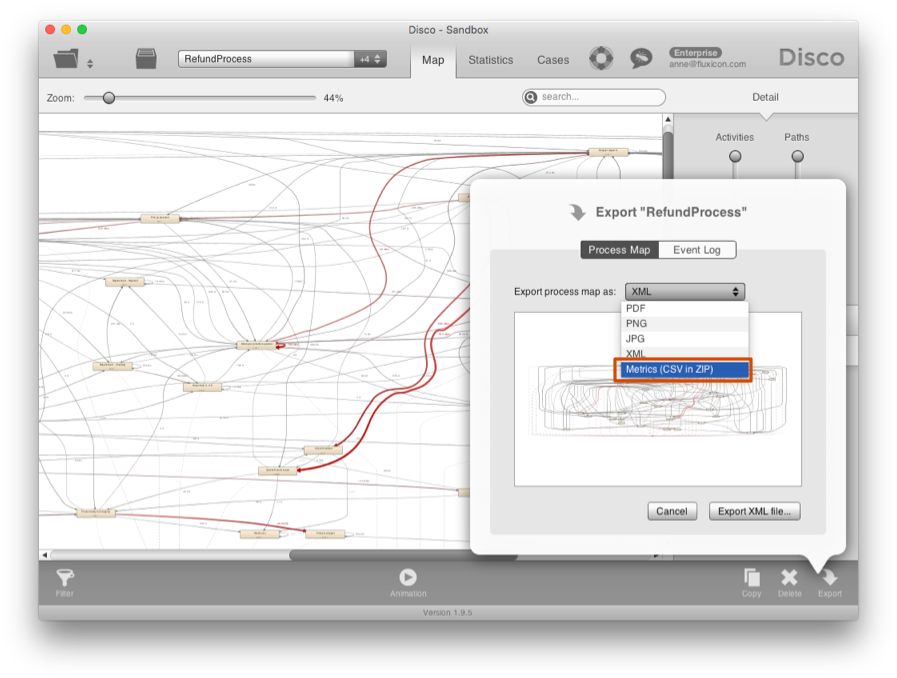Choose JPG from the format list
This screenshot has width=897, height=678.
pyautogui.click(x=685, y=339)
